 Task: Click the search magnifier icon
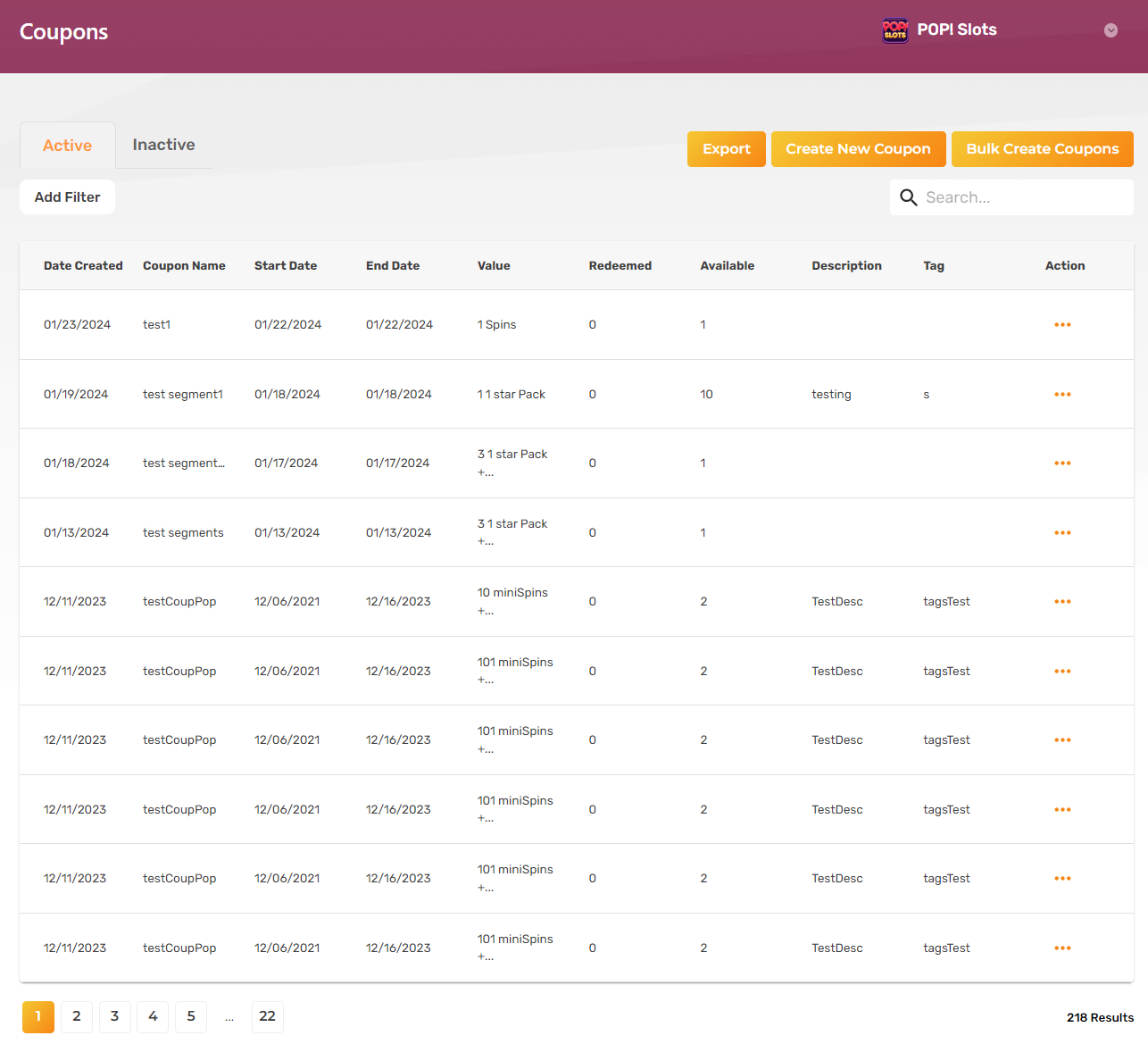pos(909,197)
